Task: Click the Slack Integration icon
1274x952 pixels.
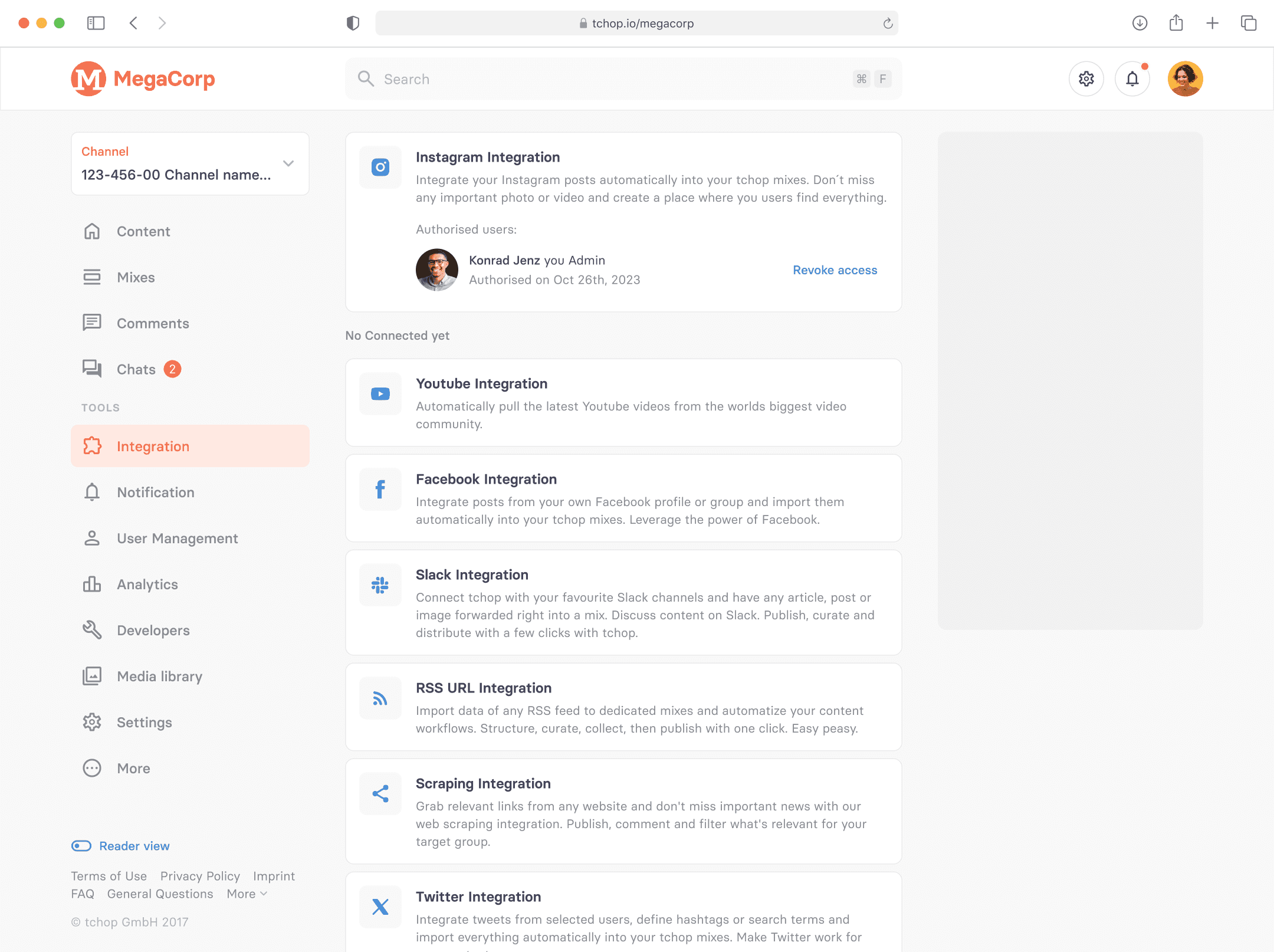Action: tap(380, 585)
